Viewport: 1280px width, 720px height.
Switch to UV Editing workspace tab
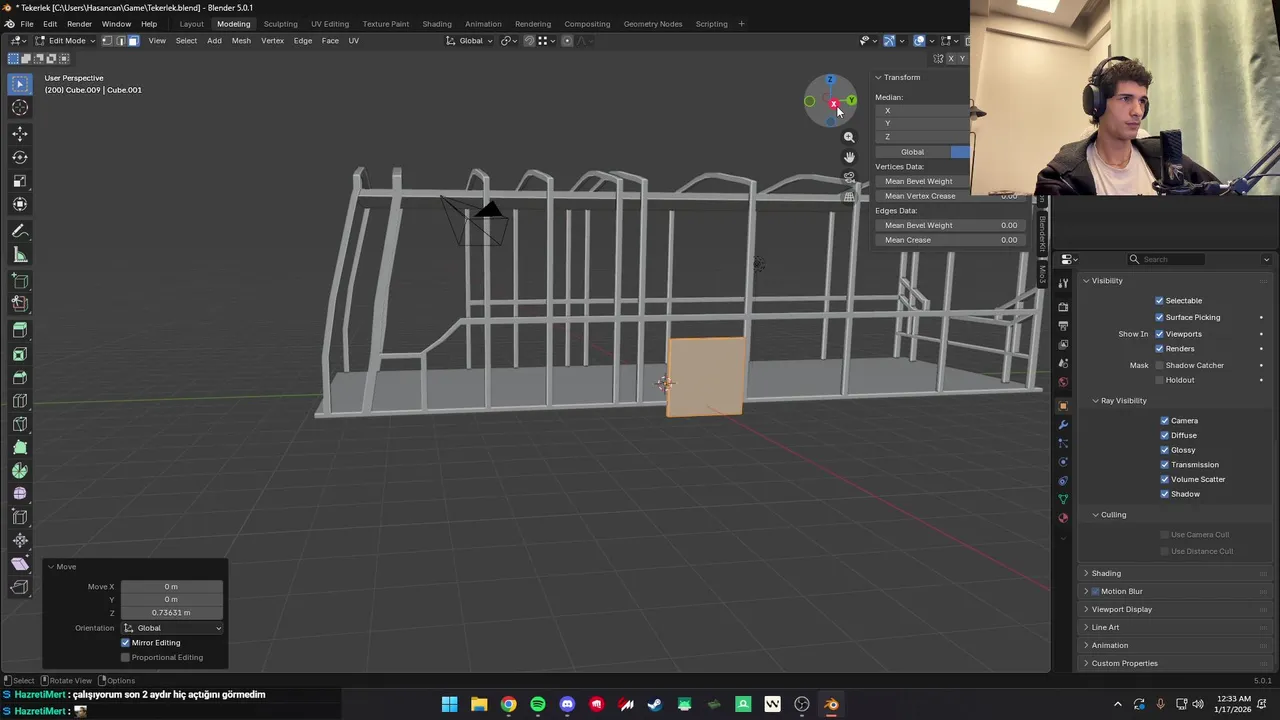[330, 24]
